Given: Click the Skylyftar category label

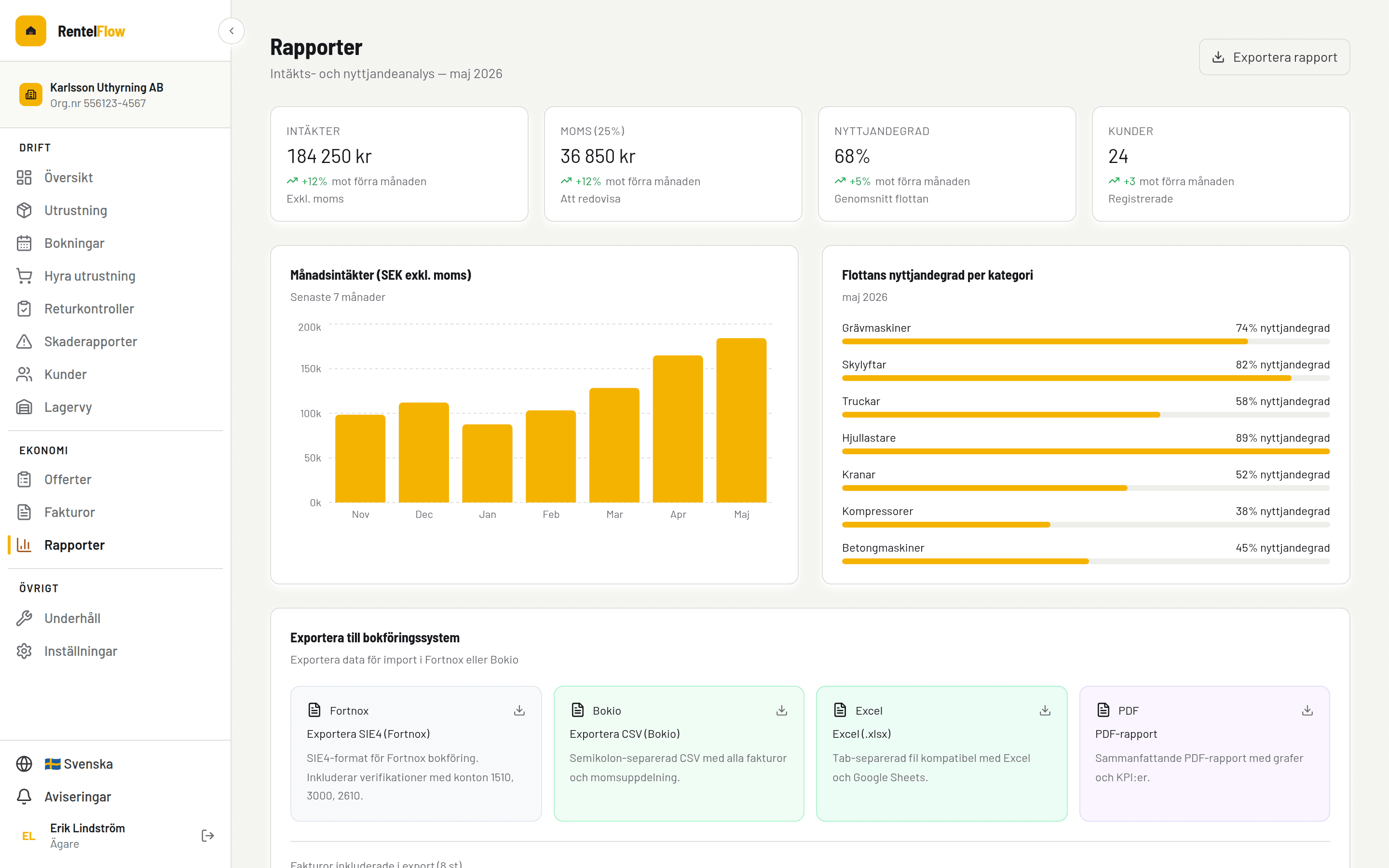Looking at the screenshot, I should 863,365.
